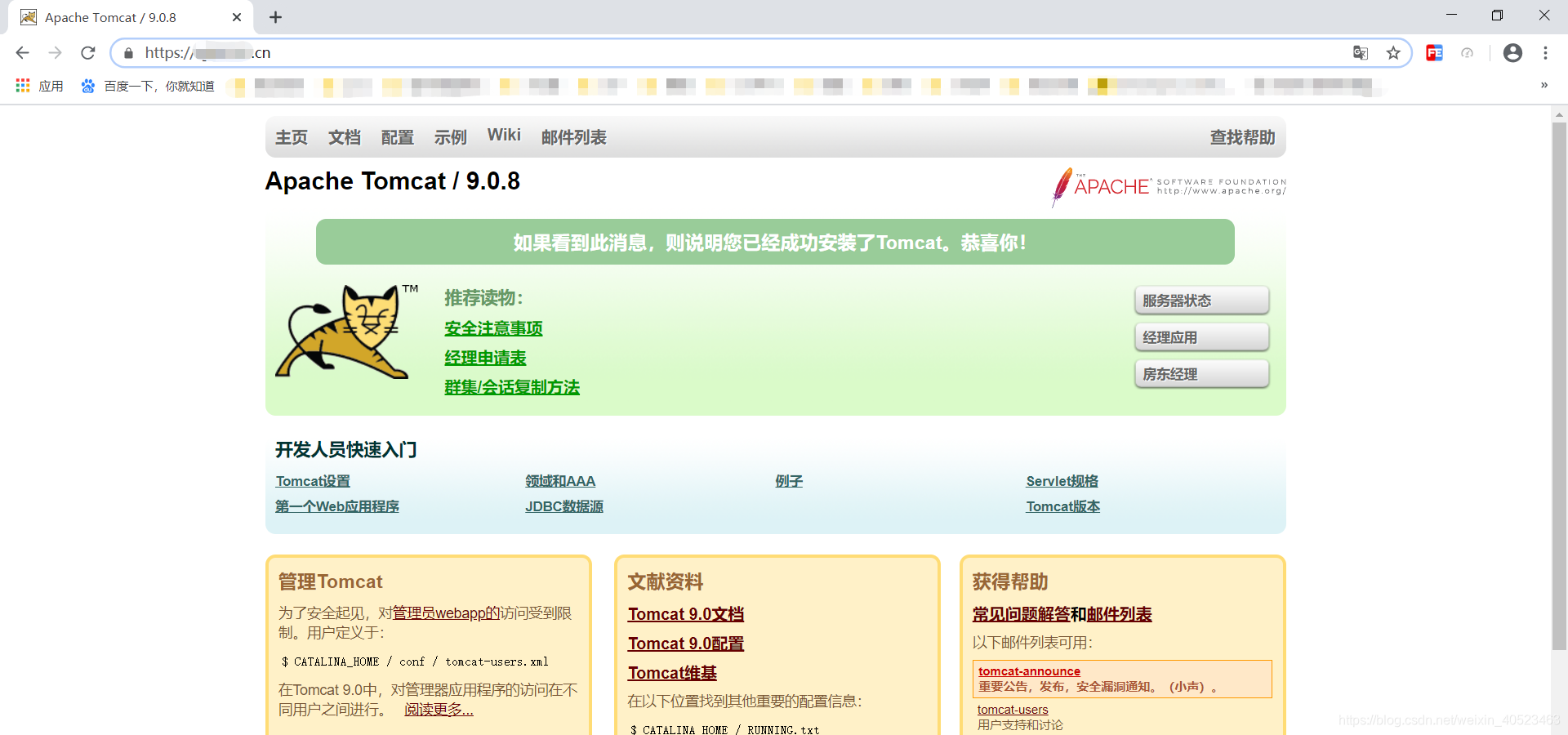1568x735 pixels.
Task: Open the Tomcat设置 link
Action: tap(313, 481)
